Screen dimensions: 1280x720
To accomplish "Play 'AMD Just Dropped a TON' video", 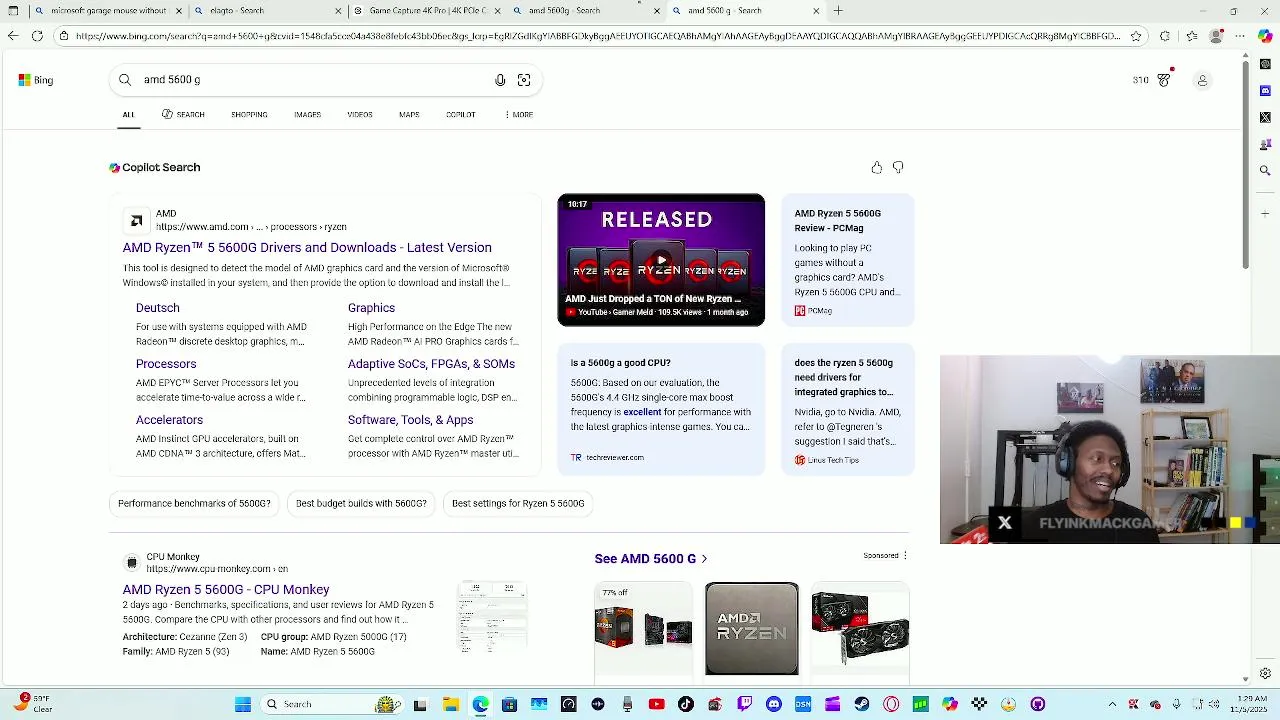I will [x=661, y=260].
